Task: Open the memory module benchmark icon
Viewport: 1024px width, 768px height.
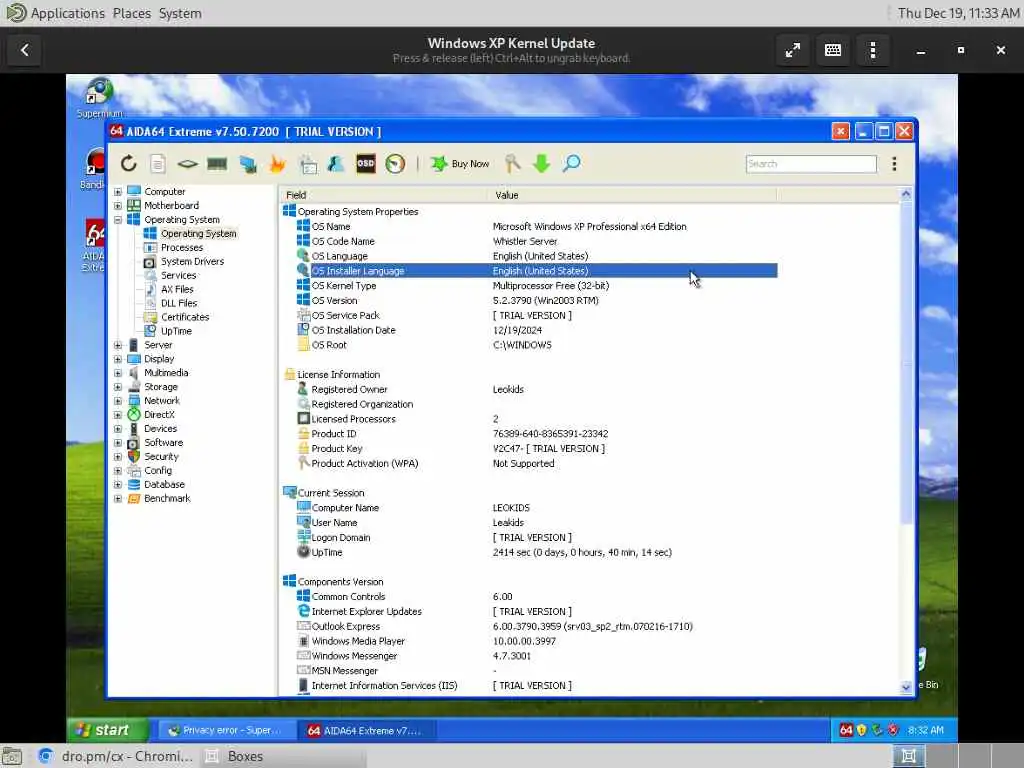Action: (217, 163)
